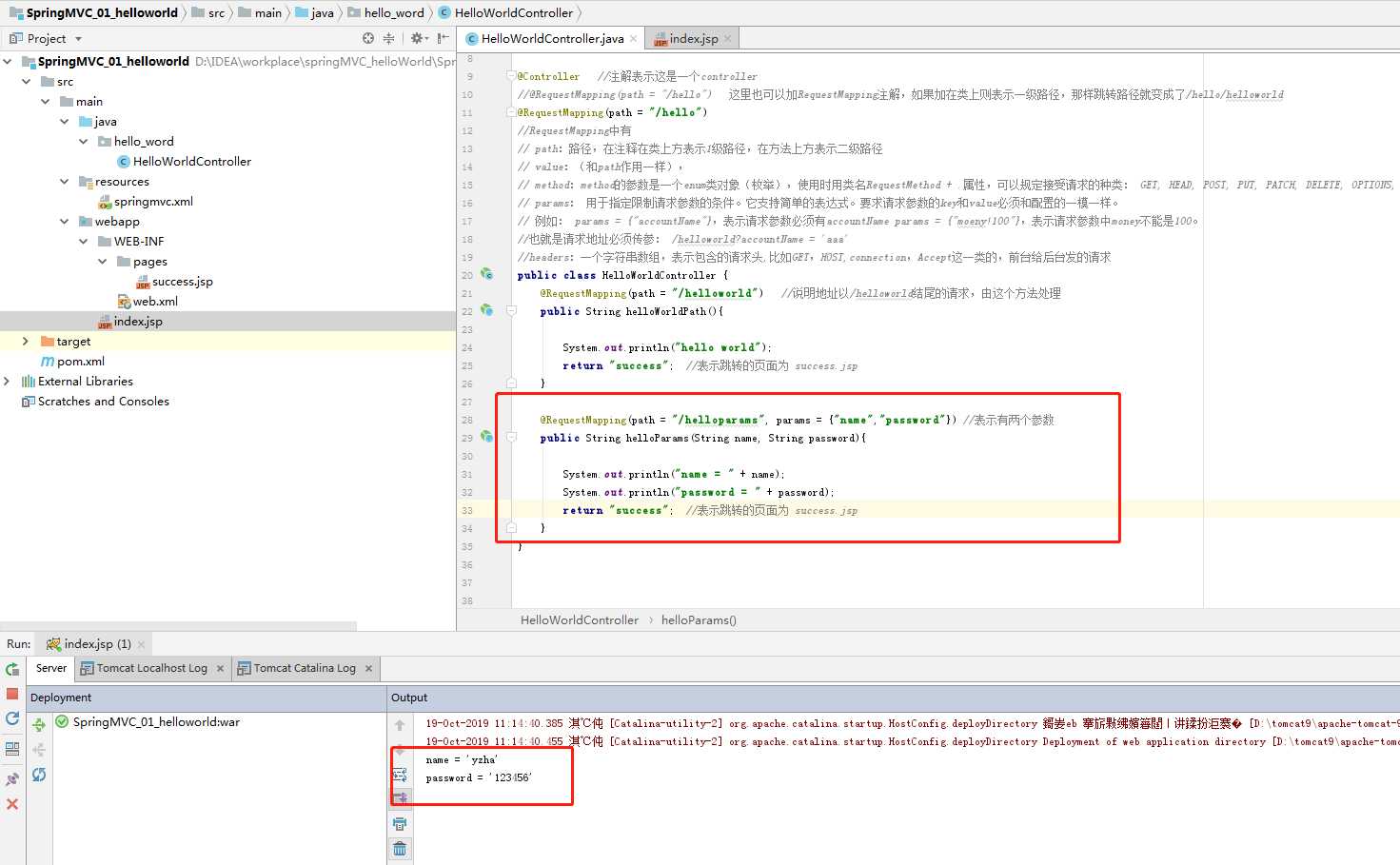The width and height of the screenshot is (1400, 865).
Task: Open the Project view dropdown arrow
Action: pyautogui.click(x=78, y=39)
